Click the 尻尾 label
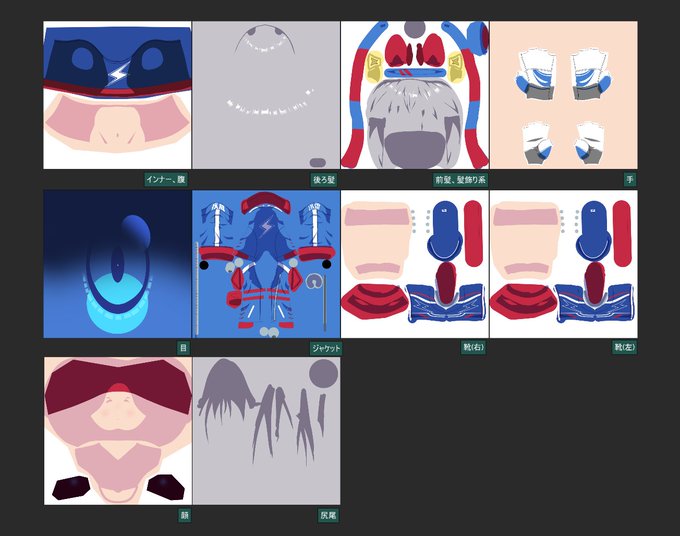 [x=328, y=516]
